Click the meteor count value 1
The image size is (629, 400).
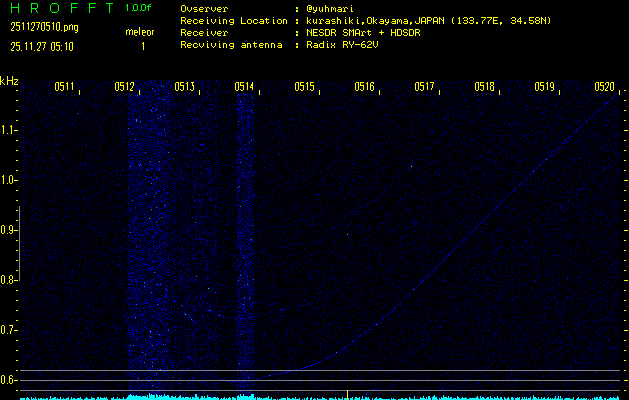coord(143,47)
